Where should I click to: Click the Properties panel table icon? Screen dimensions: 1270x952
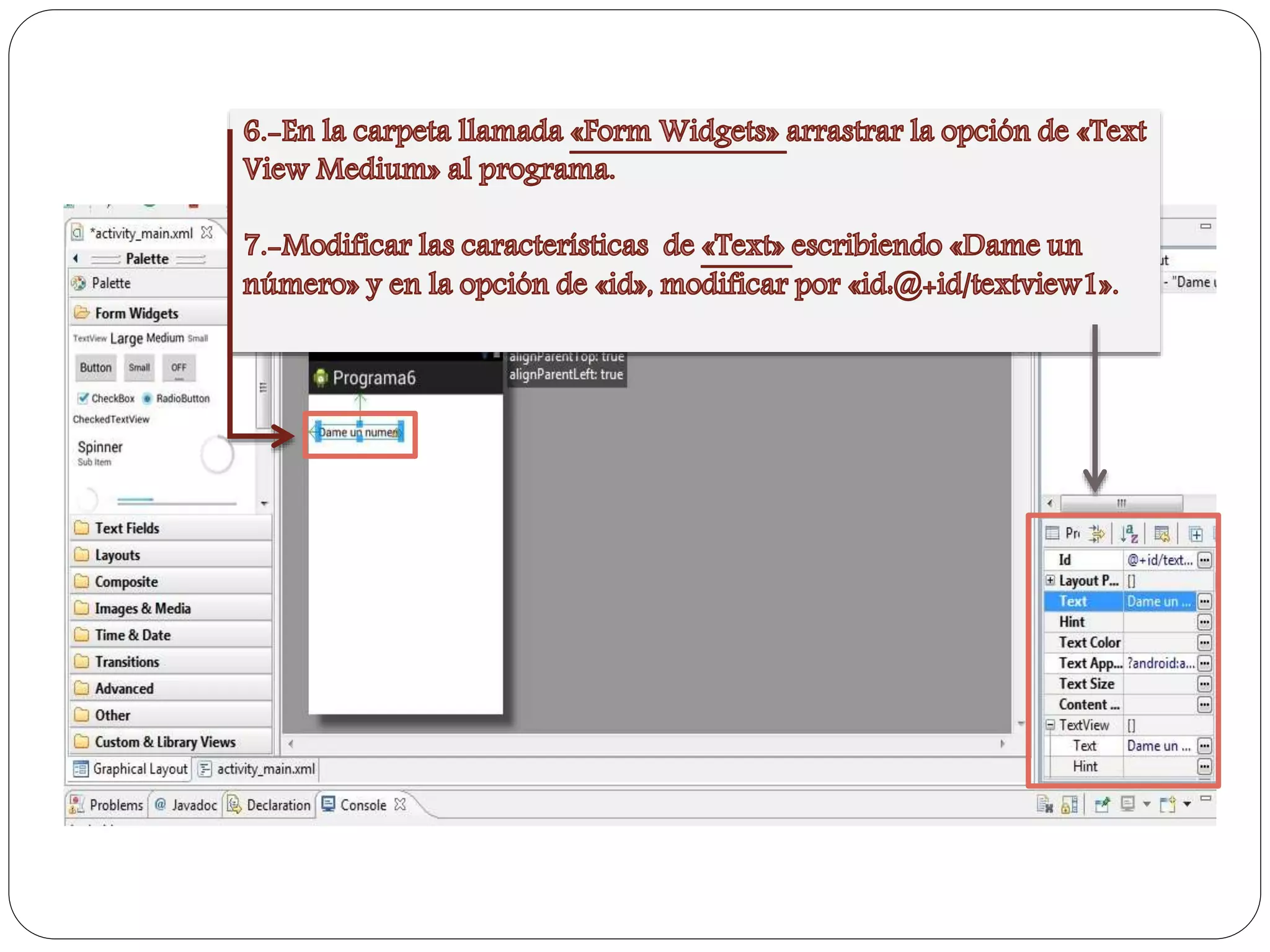click(x=1052, y=532)
